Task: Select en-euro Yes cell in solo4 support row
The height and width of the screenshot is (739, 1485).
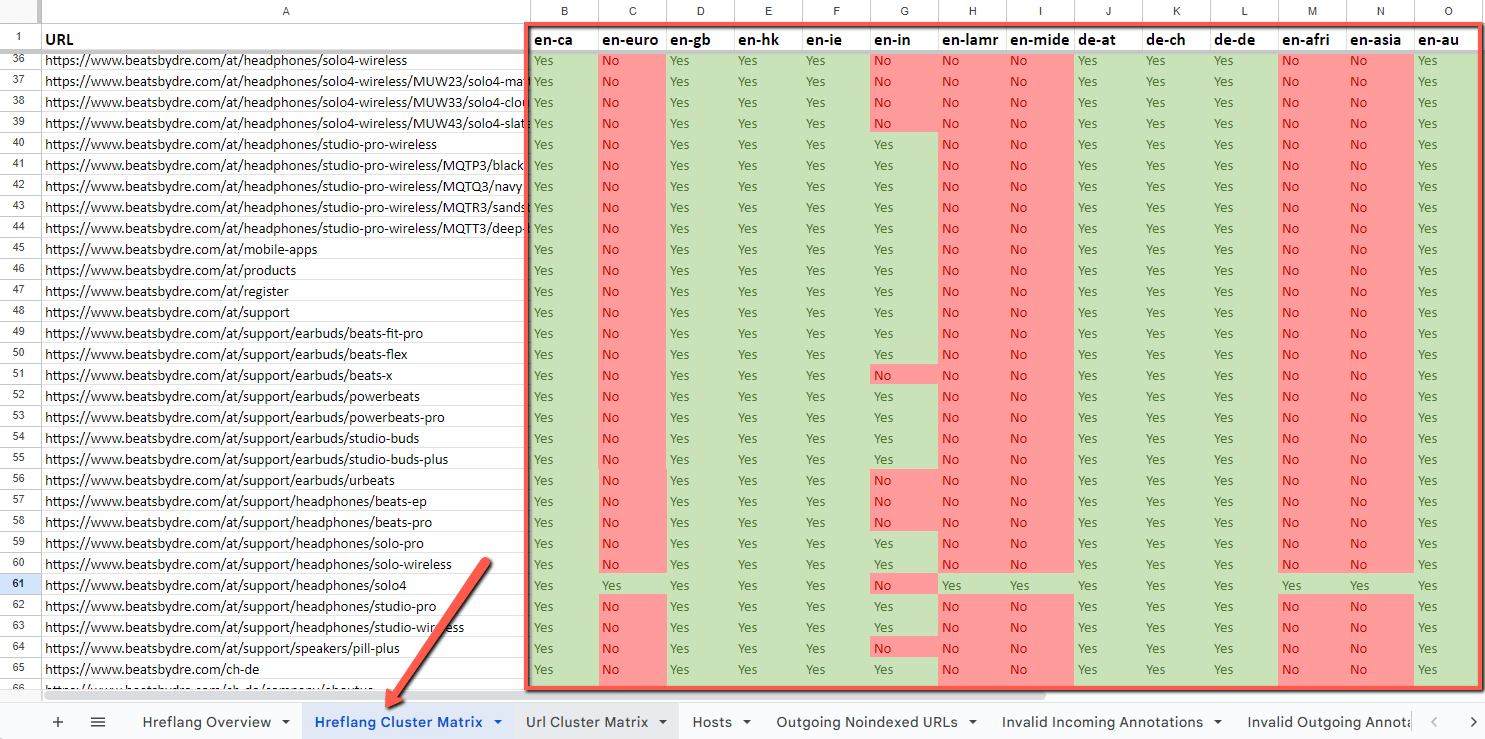Action: [633, 585]
